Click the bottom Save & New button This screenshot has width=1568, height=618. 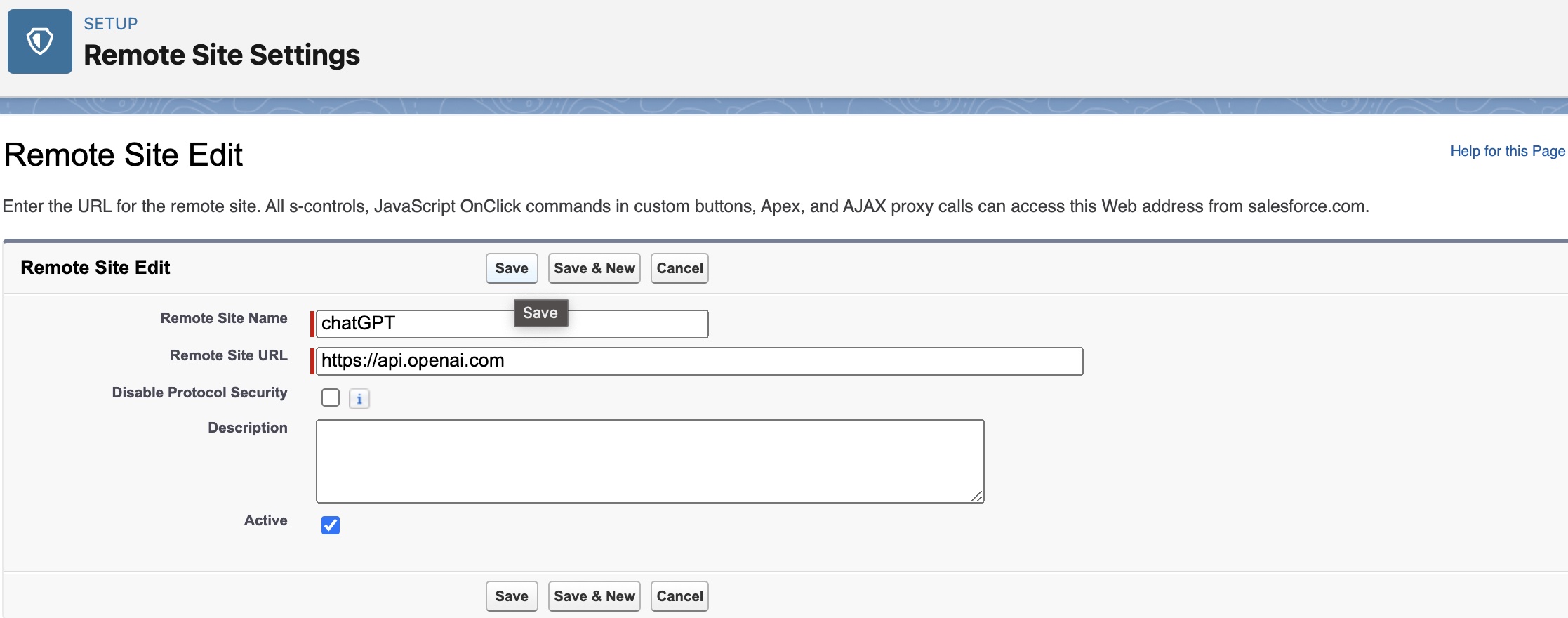pyautogui.click(x=594, y=596)
